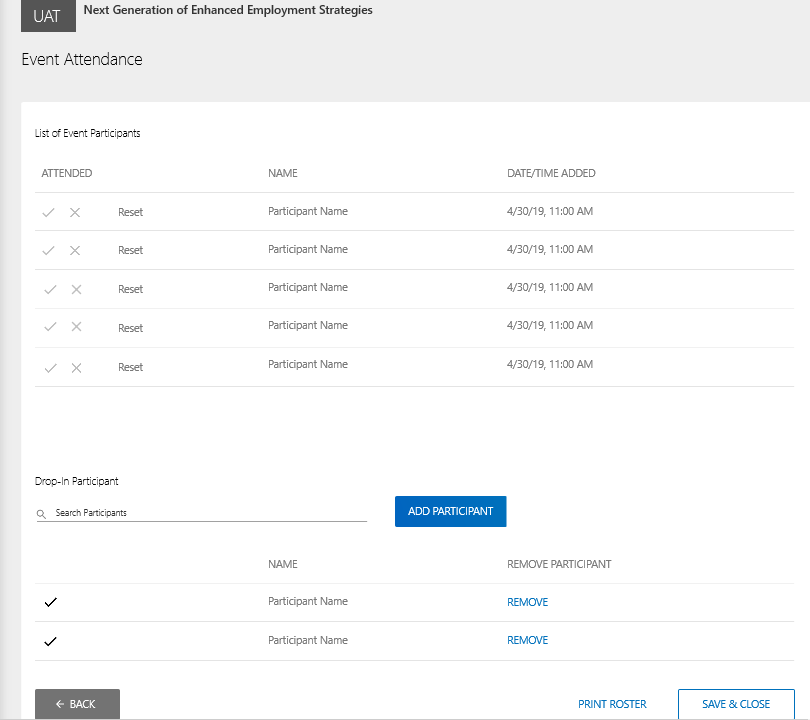Remove the second drop-in participant
This screenshot has height=720, width=810.
pyautogui.click(x=527, y=640)
